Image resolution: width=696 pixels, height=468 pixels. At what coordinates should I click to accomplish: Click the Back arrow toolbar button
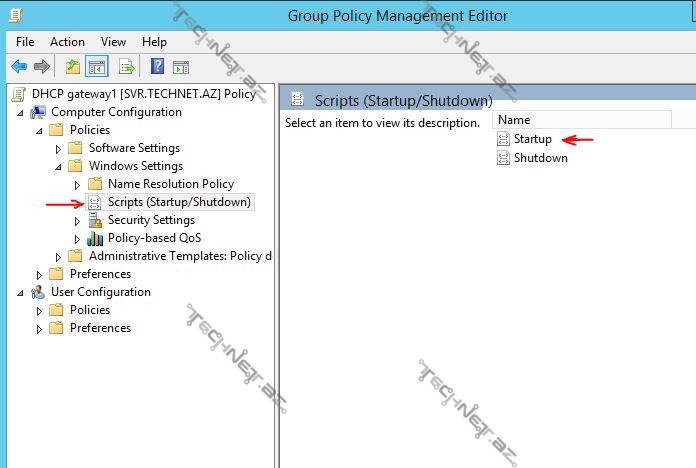tap(18, 67)
